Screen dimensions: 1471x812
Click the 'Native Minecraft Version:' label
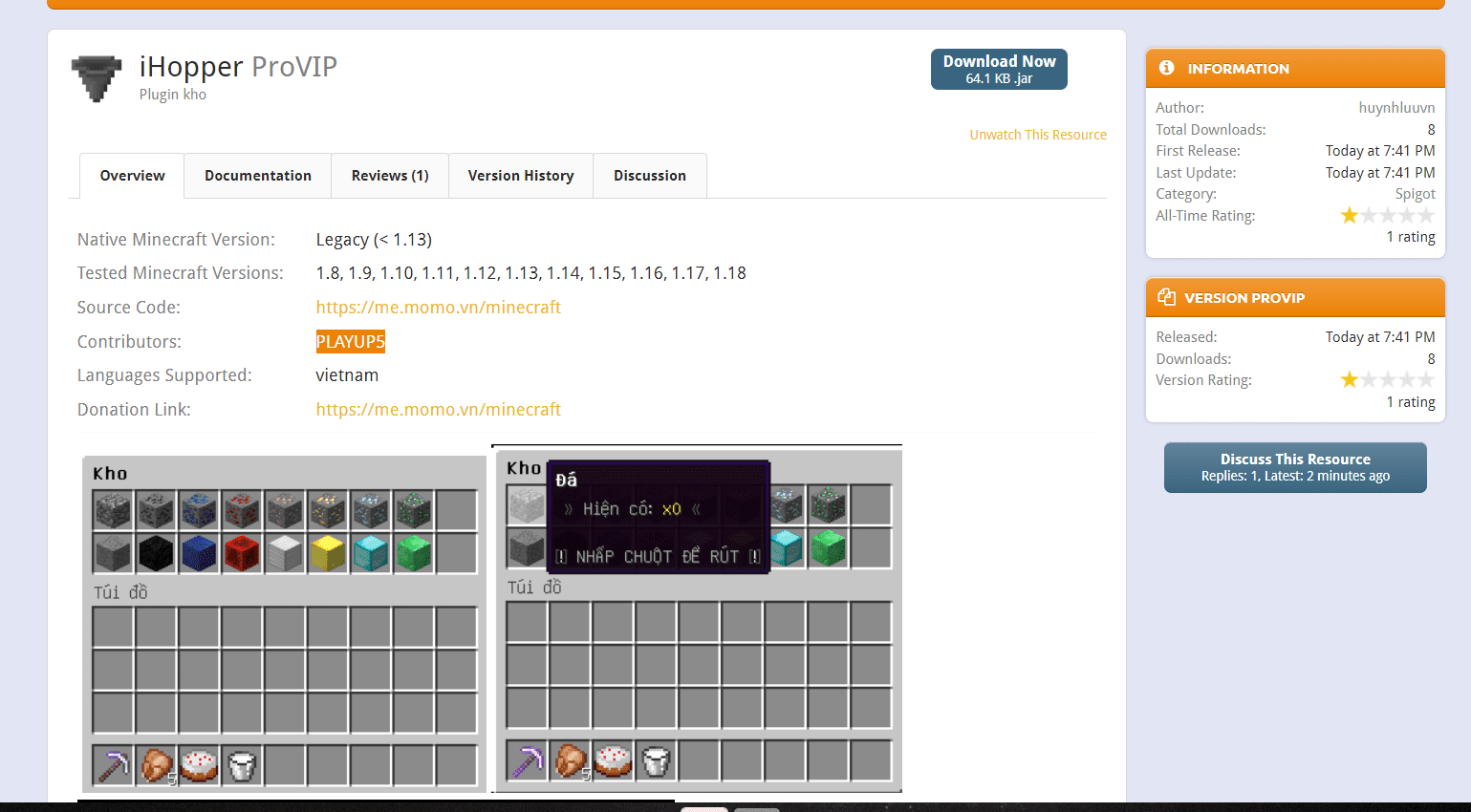tap(176, 240)
